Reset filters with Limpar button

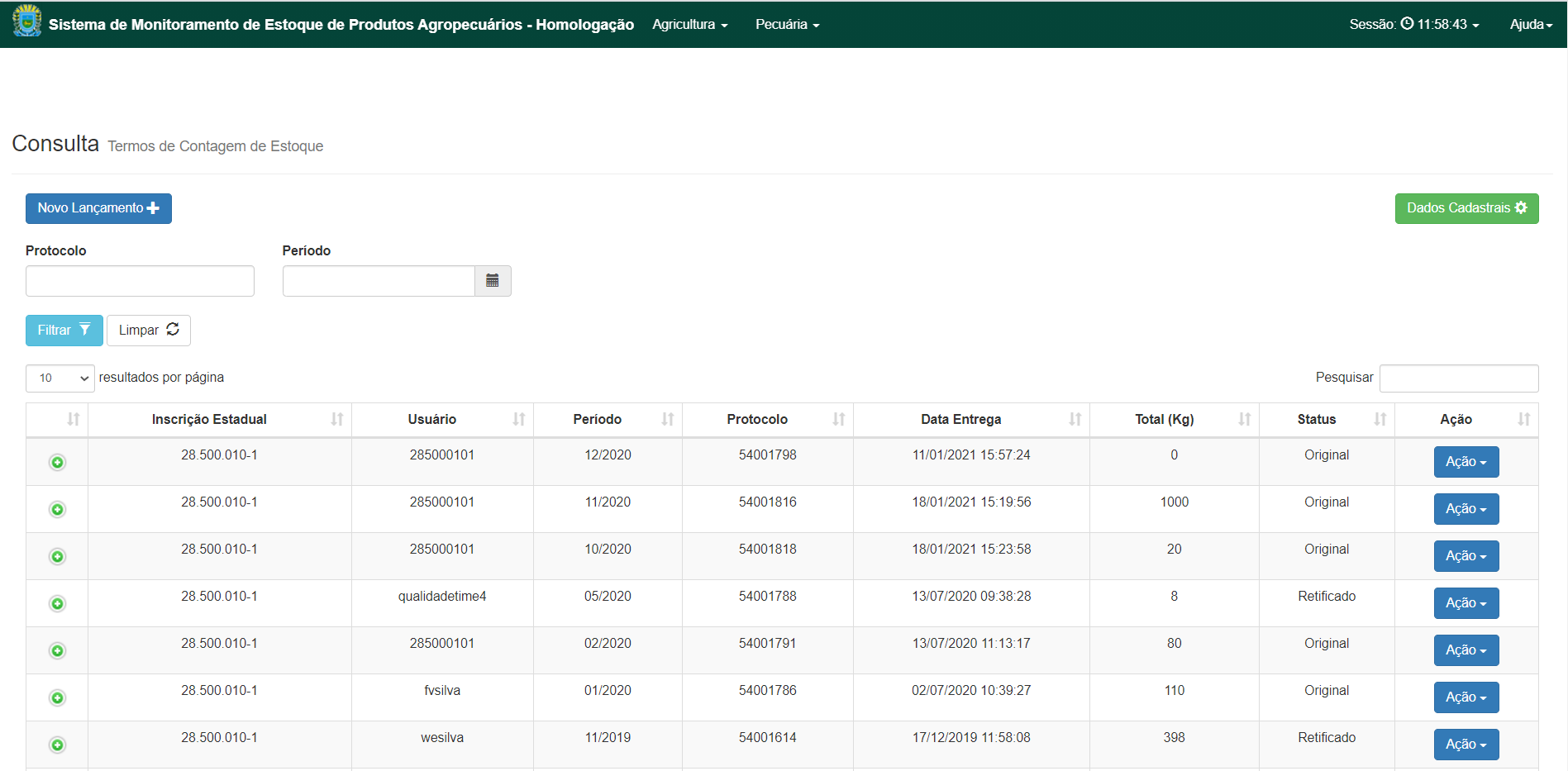click(149, 331)
